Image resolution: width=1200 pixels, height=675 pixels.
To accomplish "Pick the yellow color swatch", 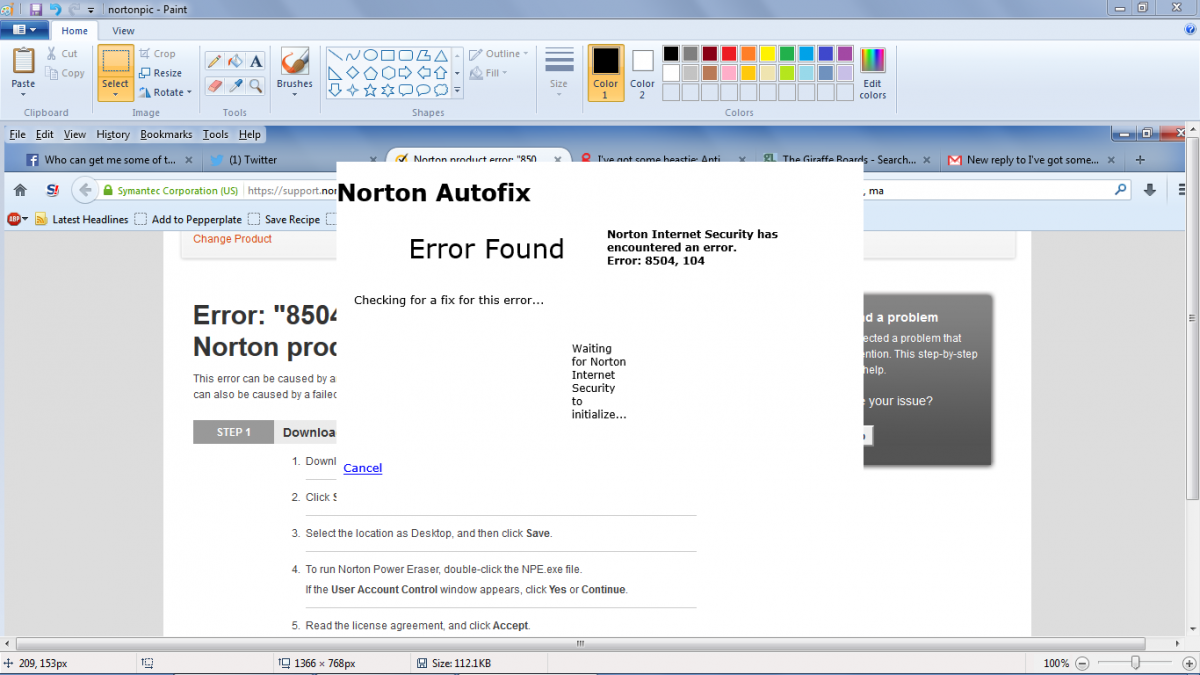I will tap(767, 54).
